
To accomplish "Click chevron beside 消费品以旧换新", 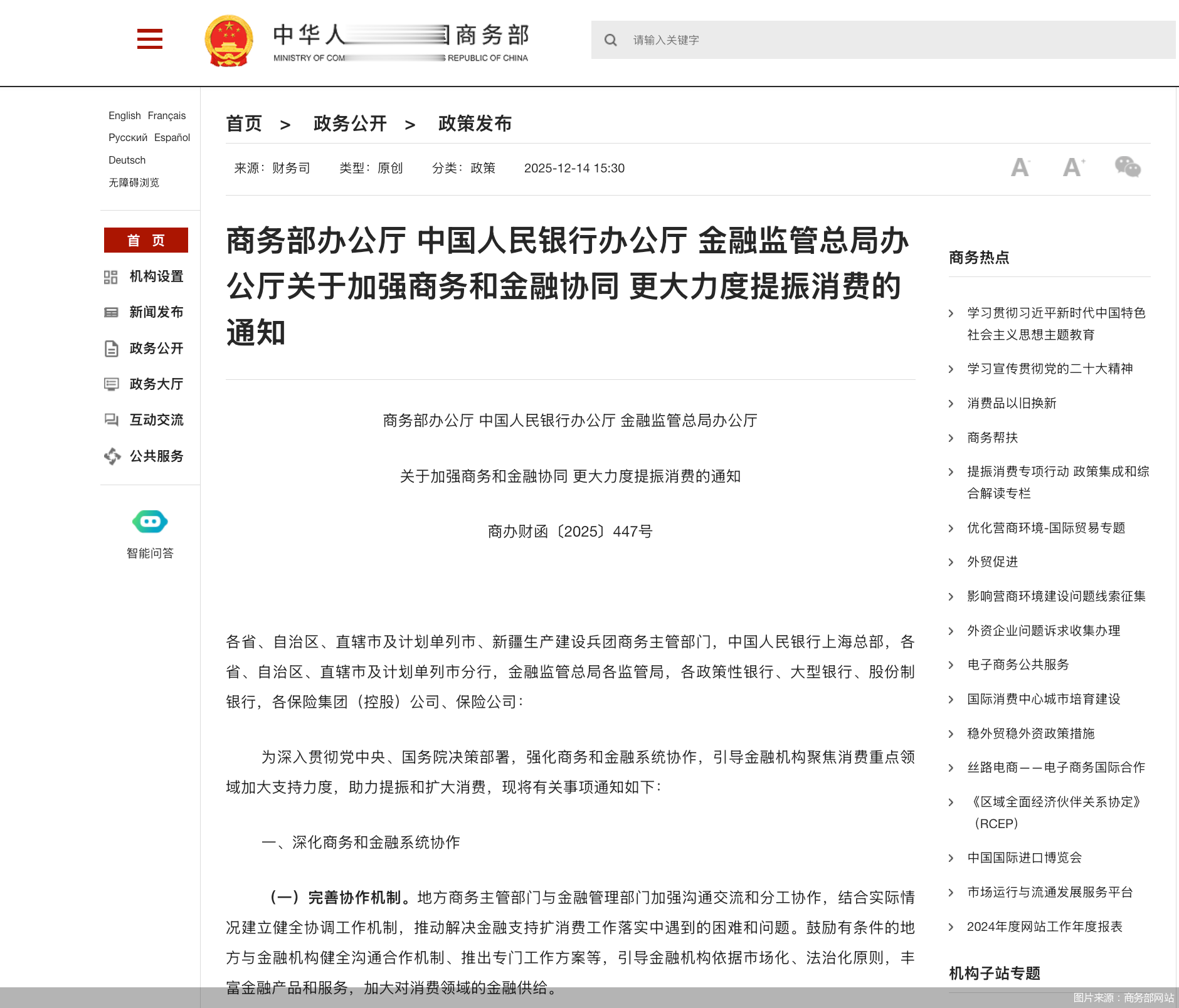I will [951, 404].
